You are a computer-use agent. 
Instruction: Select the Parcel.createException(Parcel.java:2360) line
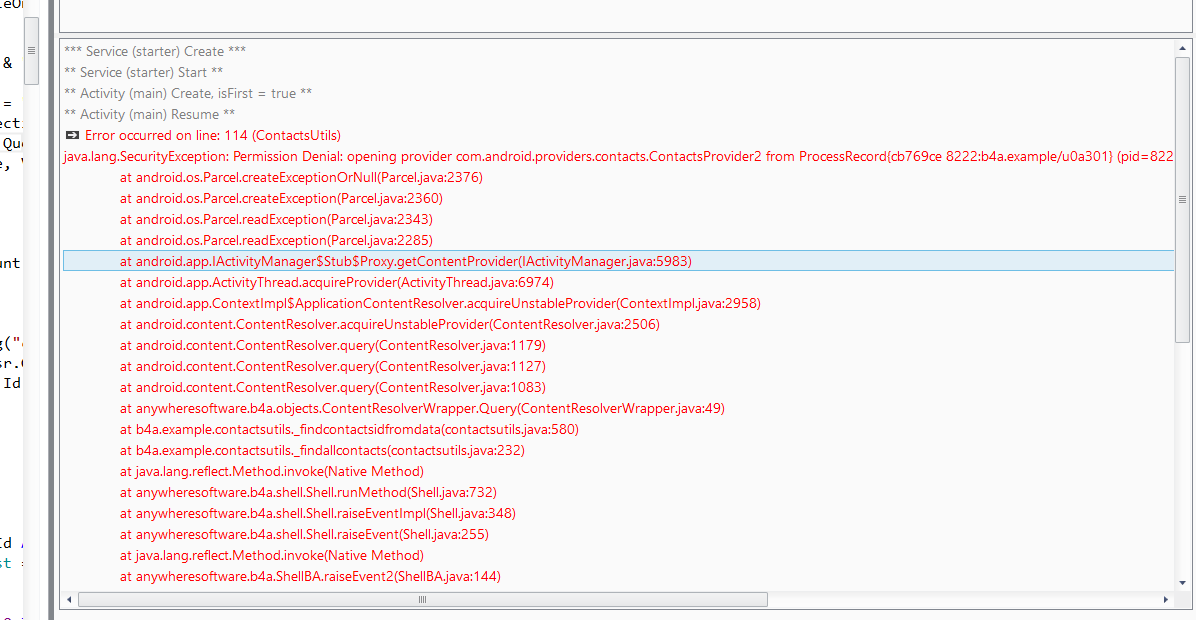tap(281, 198)
